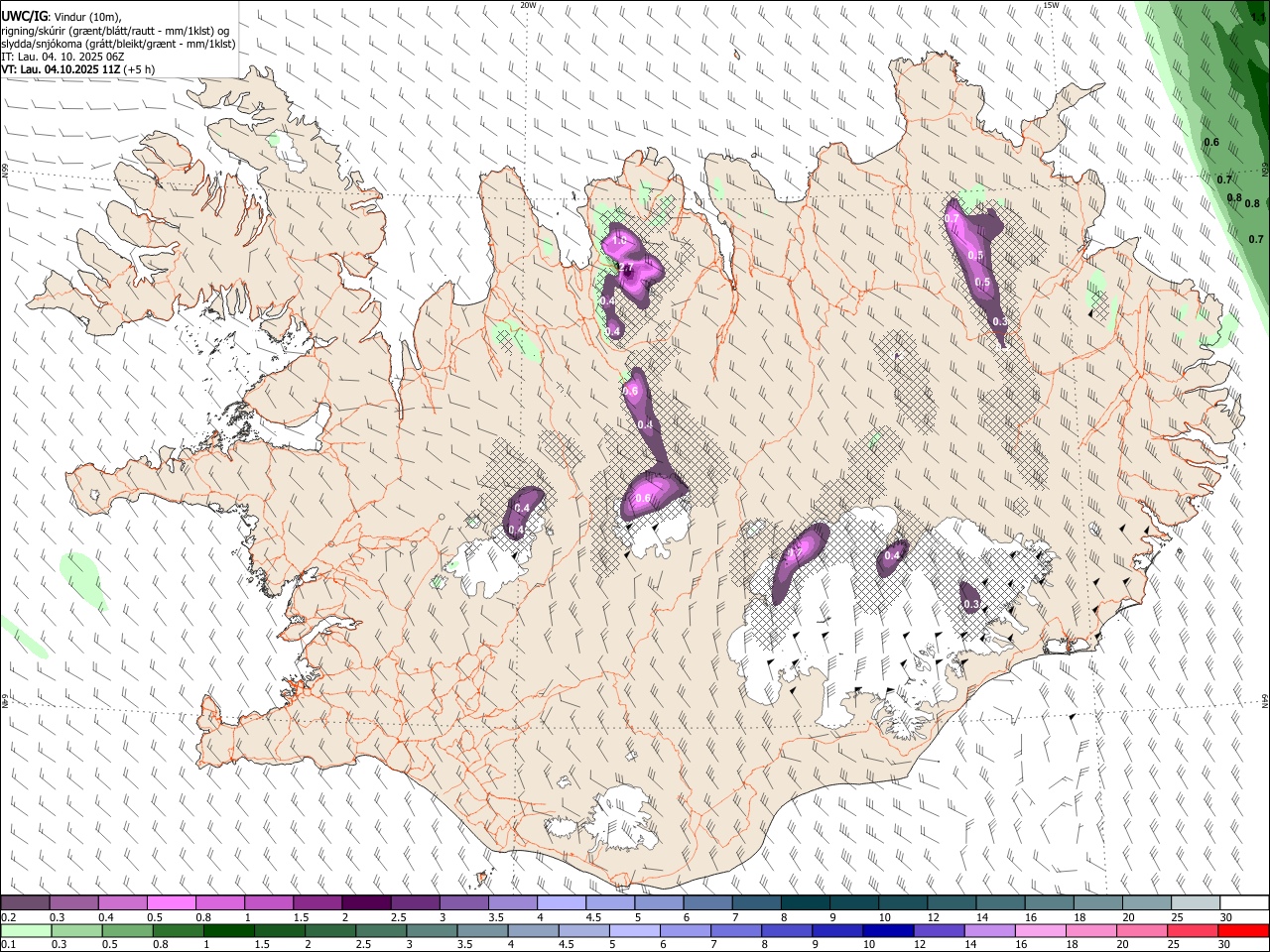Click the '(+5 h)' forecast offset text
Viewport: 1270px width, 952px height.
tap(140, 70)
